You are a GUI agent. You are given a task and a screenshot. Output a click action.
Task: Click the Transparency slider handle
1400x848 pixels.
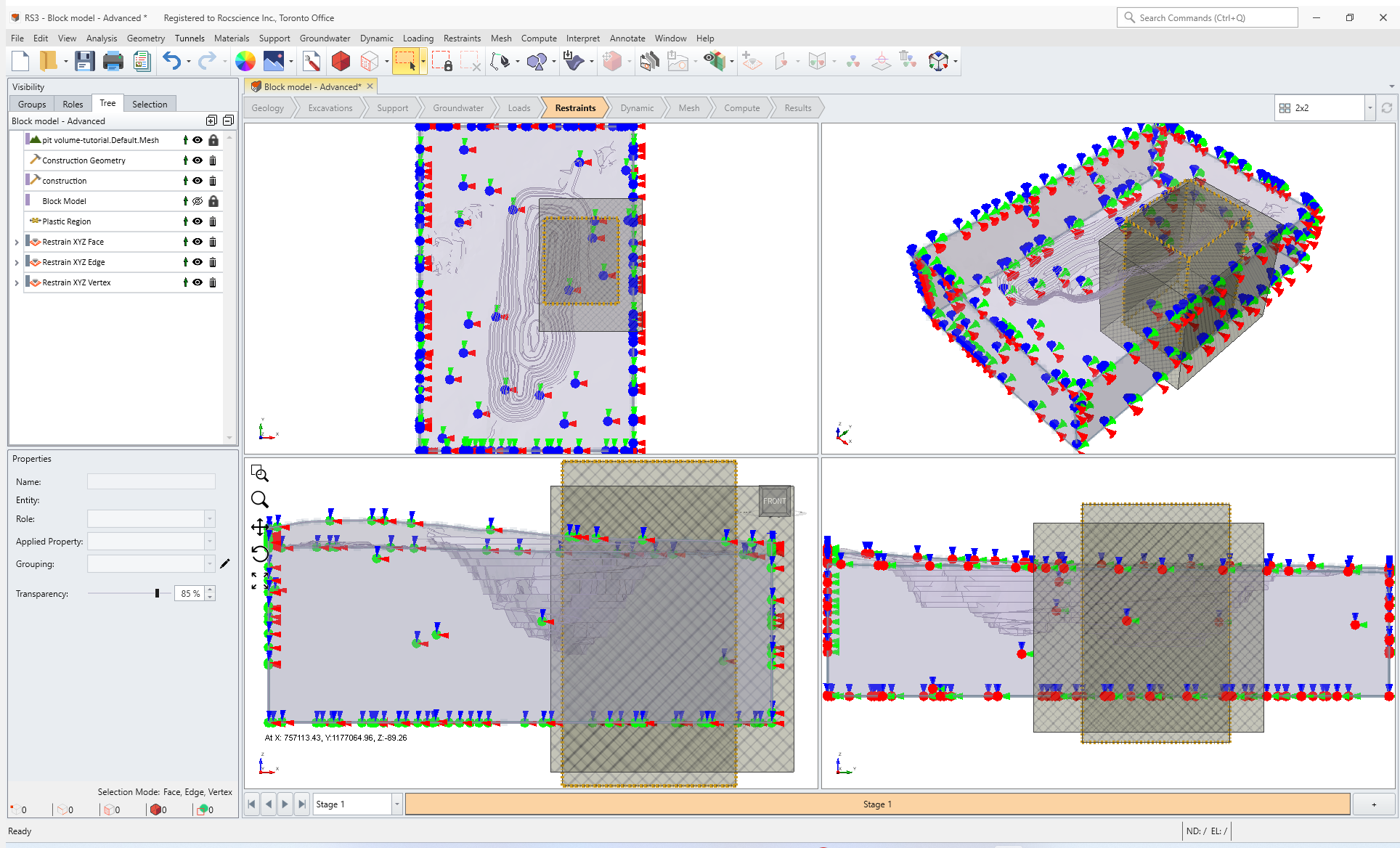pos(157,593)
